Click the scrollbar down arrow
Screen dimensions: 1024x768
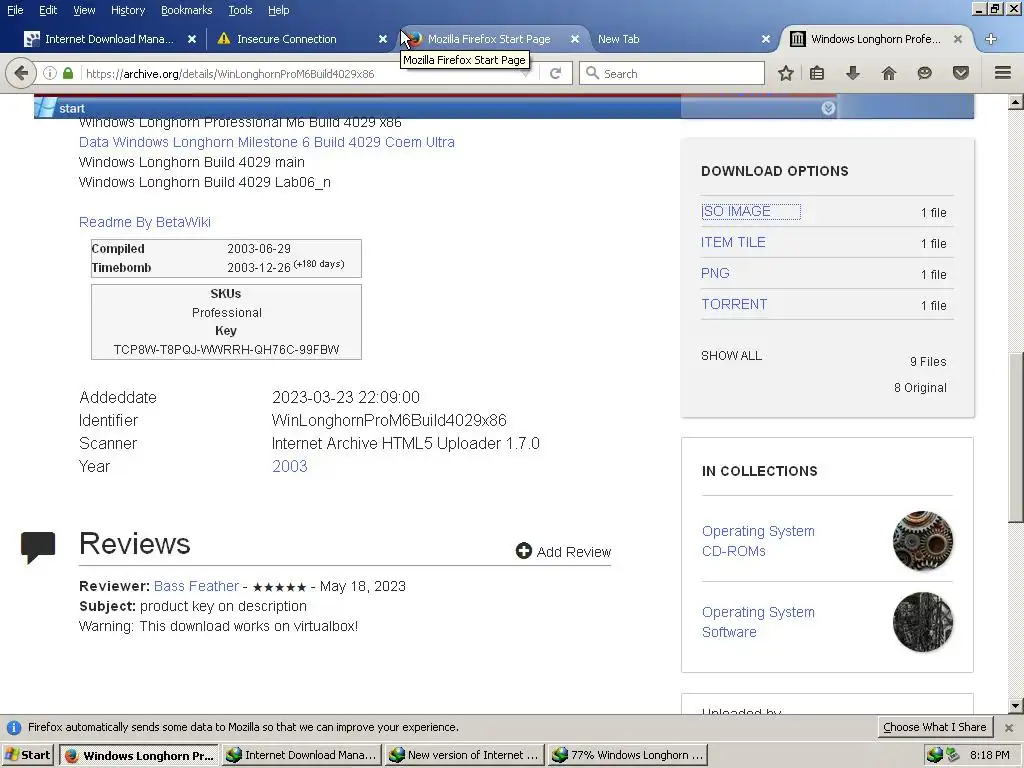tap(1016, 705)
